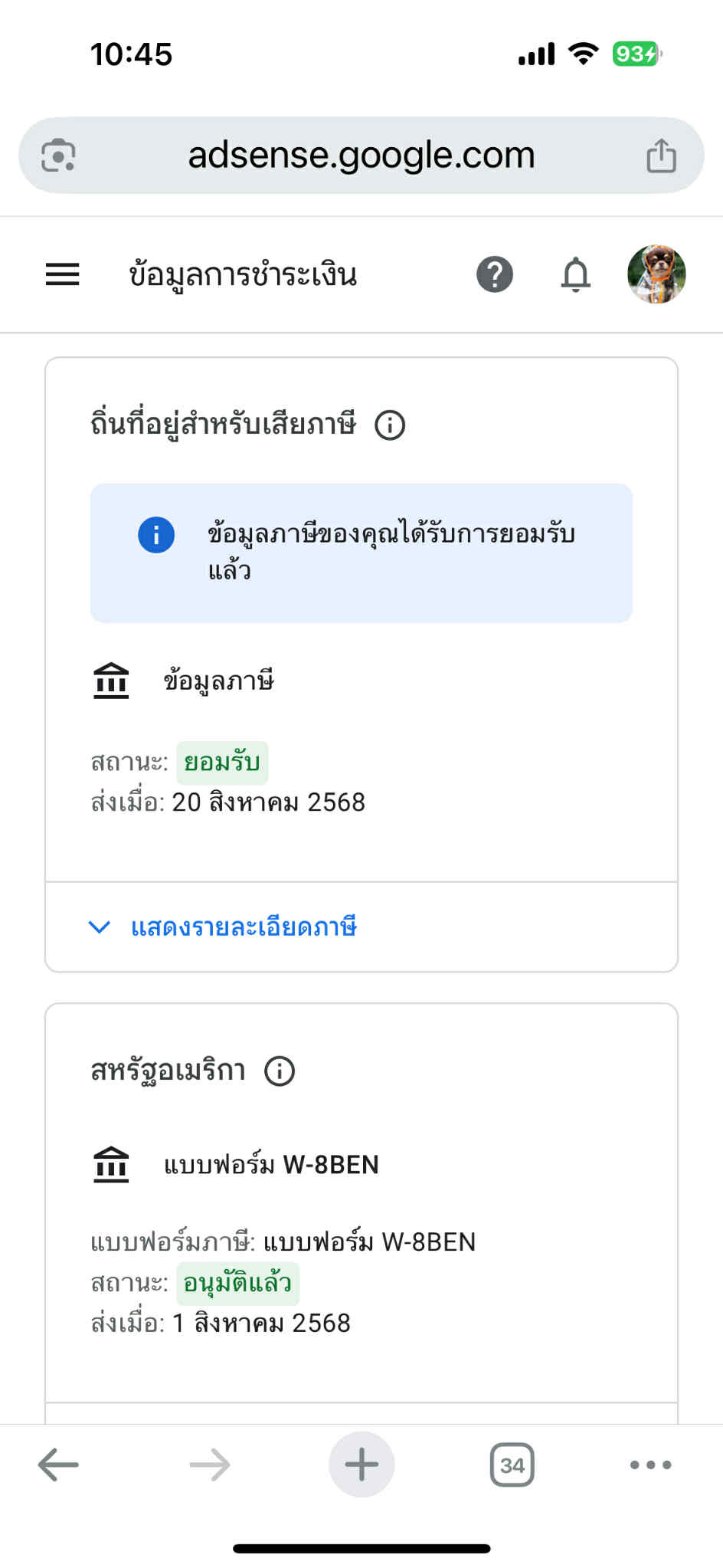Open the help question mark icon
This screenshot has width=723, height=1568.
[495, 274]
